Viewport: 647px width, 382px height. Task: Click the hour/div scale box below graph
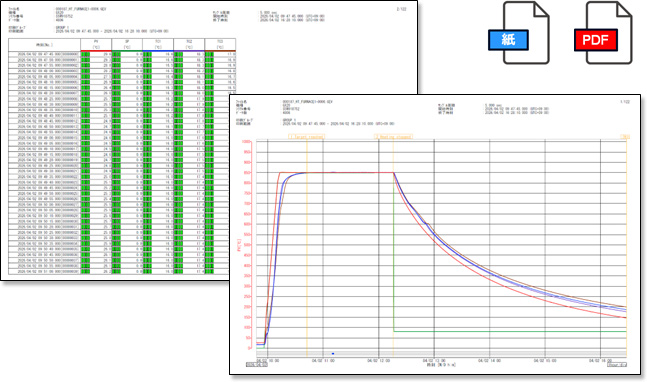coord(617,365)
